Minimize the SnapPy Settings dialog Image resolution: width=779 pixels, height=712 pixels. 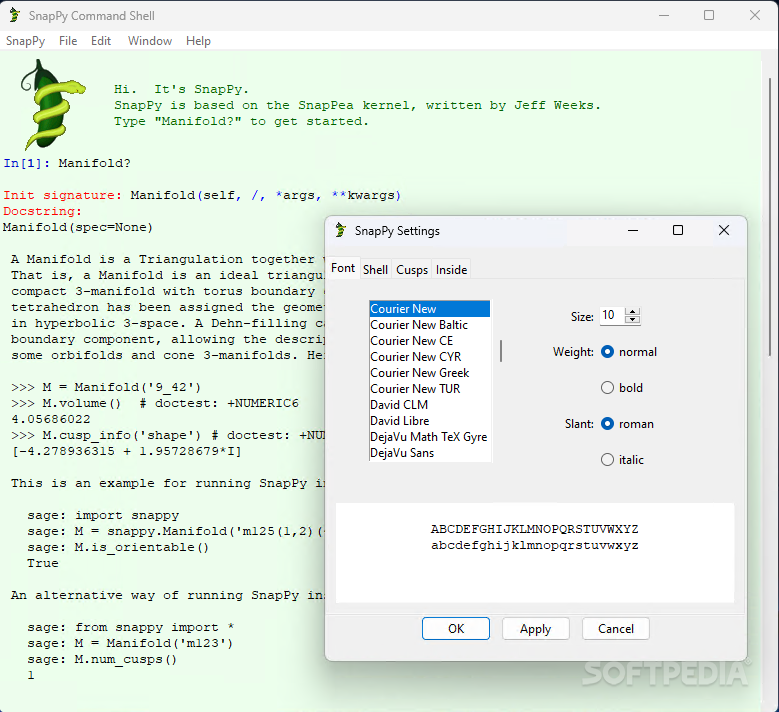click(x=632, y=230)
